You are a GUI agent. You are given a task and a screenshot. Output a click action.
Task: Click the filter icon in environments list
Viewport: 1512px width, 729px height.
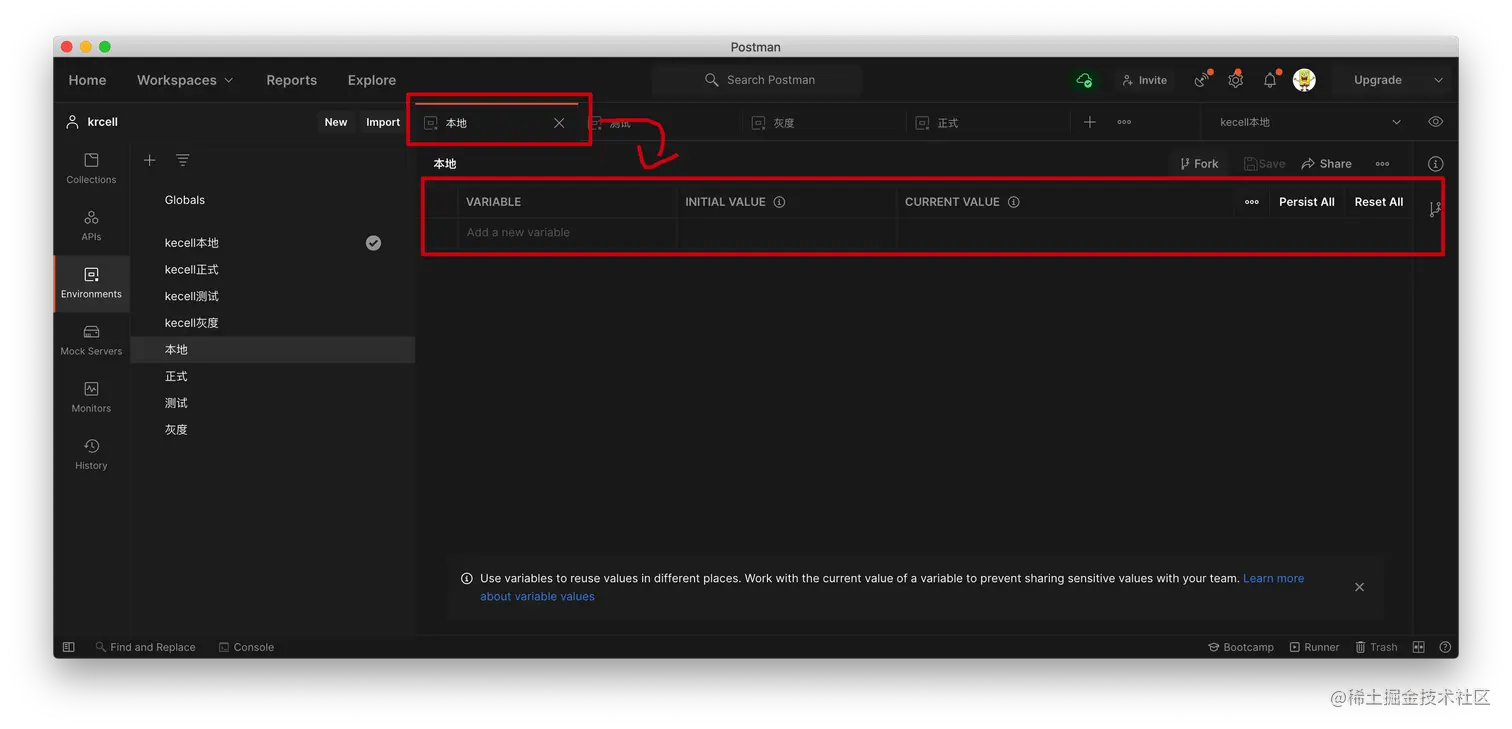[183, 160]
